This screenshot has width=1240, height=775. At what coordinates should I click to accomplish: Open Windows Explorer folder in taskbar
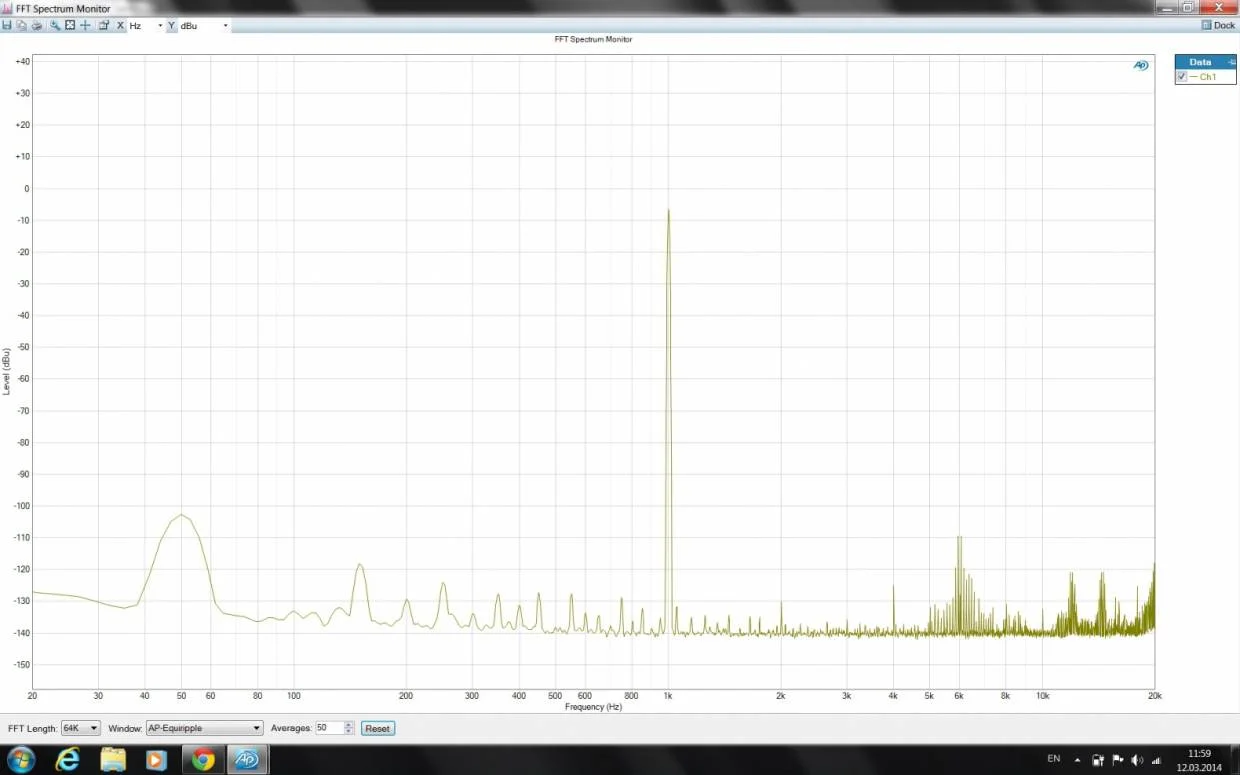pos(113,760)
